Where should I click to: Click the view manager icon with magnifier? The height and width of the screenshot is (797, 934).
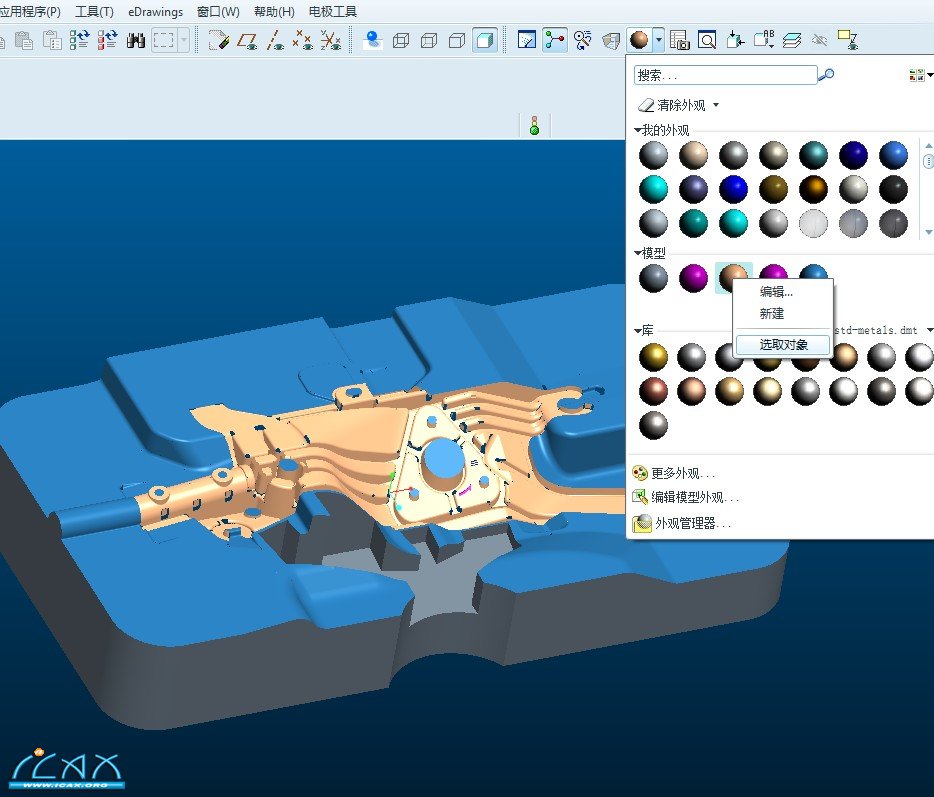[x=707, y=41]
